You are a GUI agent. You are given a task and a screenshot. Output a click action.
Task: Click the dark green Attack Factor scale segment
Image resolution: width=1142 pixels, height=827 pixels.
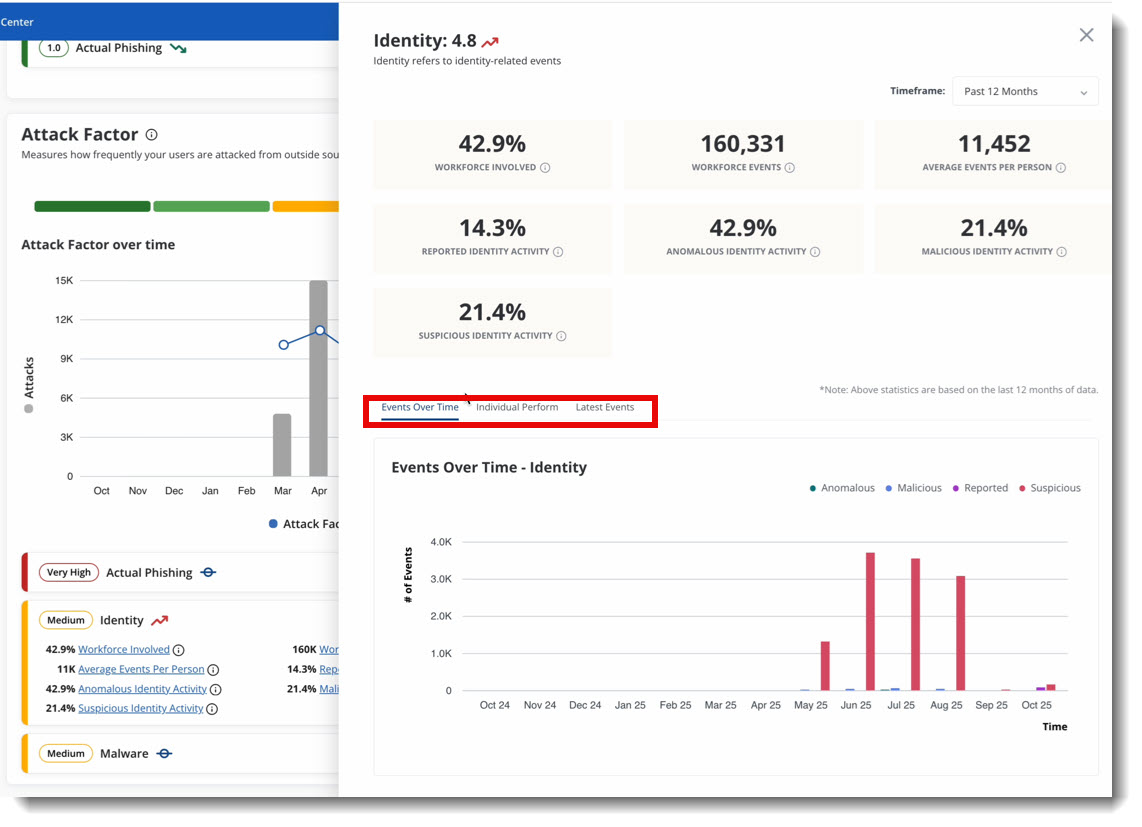92,206
